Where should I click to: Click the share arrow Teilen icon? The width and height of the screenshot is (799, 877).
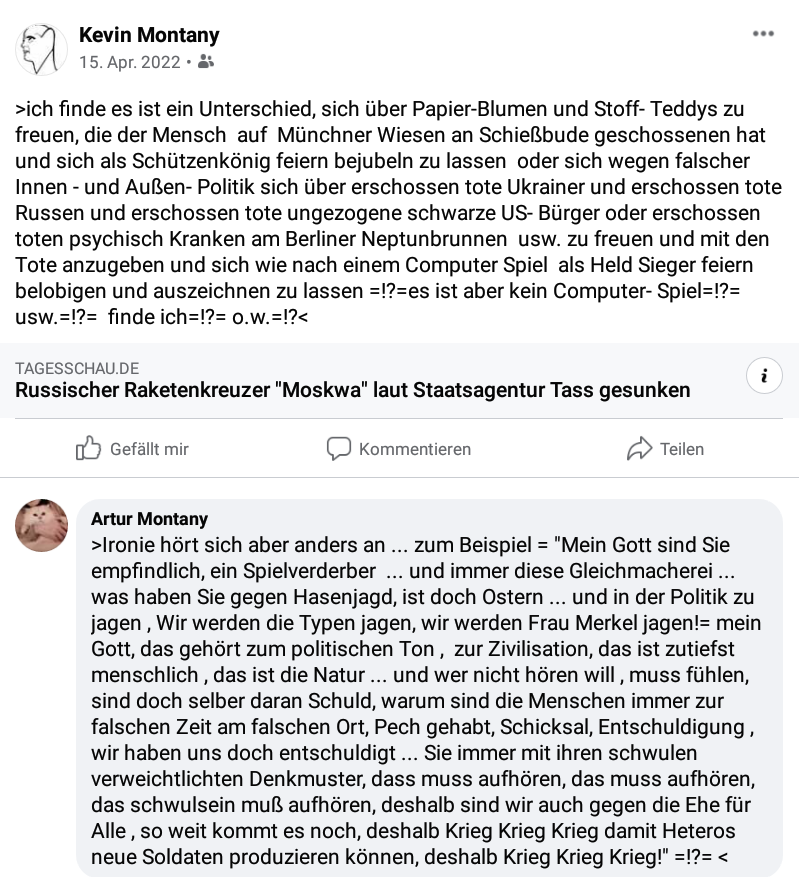pos(640,449)
